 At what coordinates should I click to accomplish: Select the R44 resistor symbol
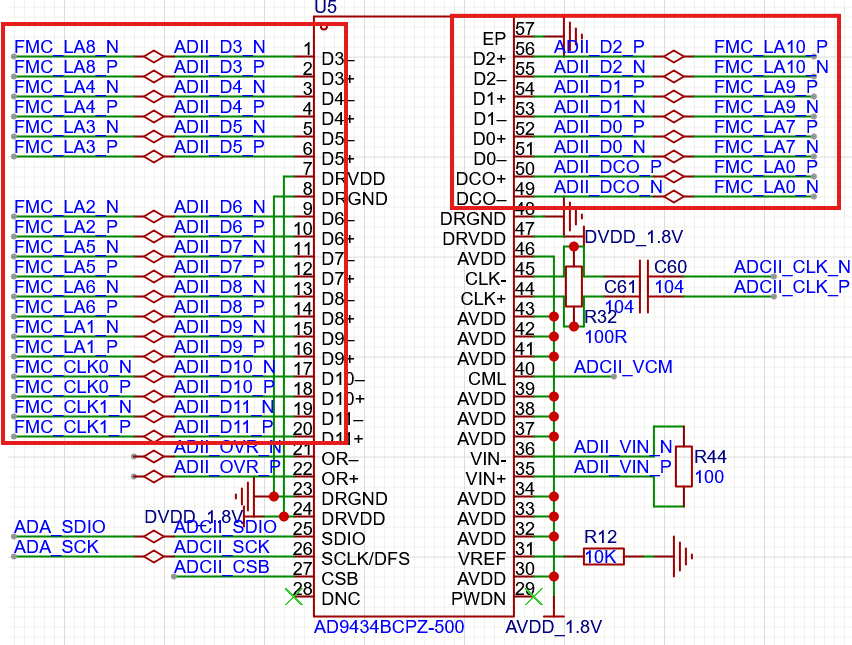pos(684,467)
